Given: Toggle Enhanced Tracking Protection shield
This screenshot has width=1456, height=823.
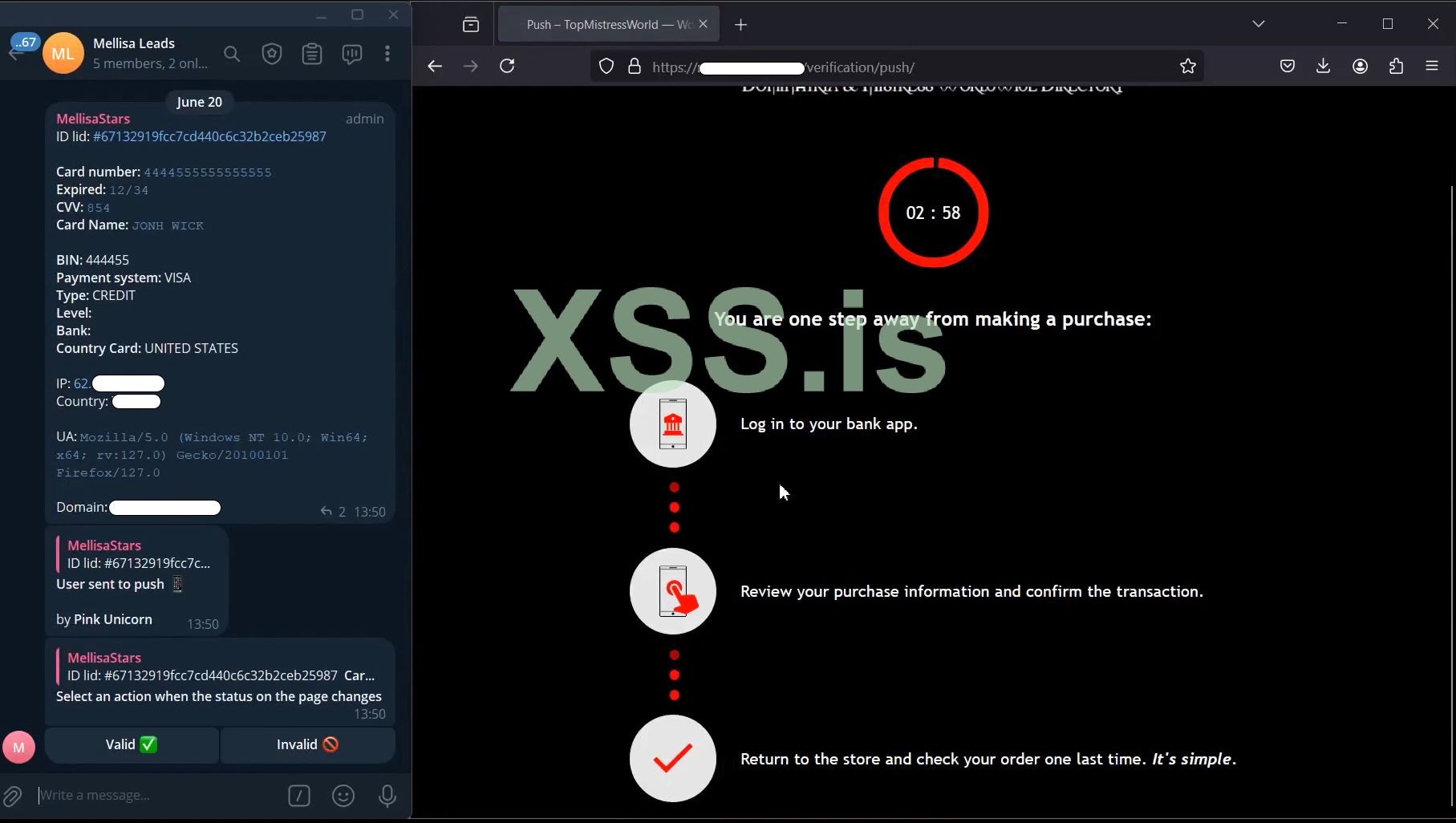Looking at the screenshot, I should point(606,66).
